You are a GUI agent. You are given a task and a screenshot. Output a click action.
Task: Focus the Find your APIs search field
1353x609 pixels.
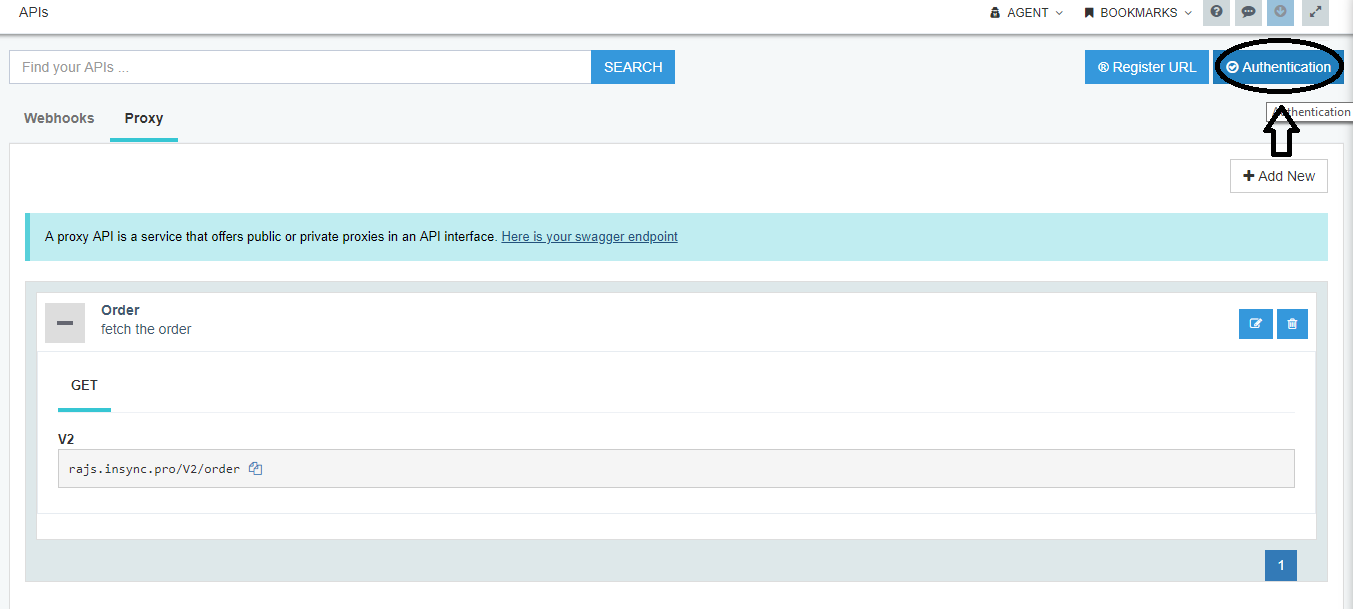click(x=300, y=67)
